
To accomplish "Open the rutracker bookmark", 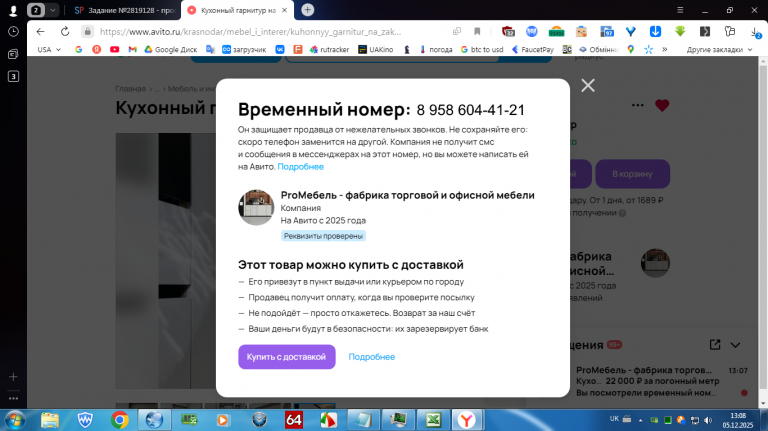I will pos(329,49).
